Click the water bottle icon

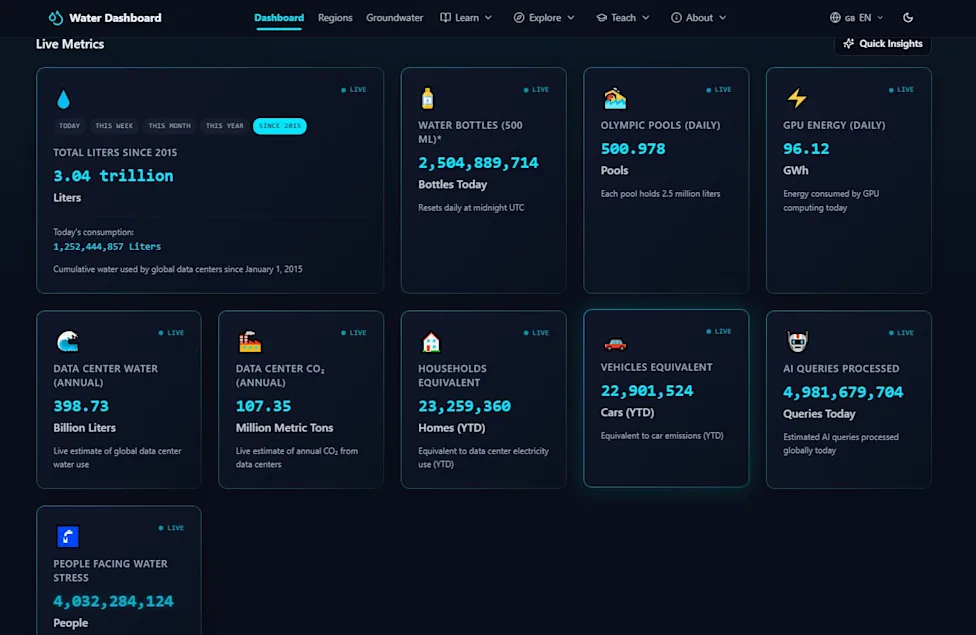click(x=427, y=98)
